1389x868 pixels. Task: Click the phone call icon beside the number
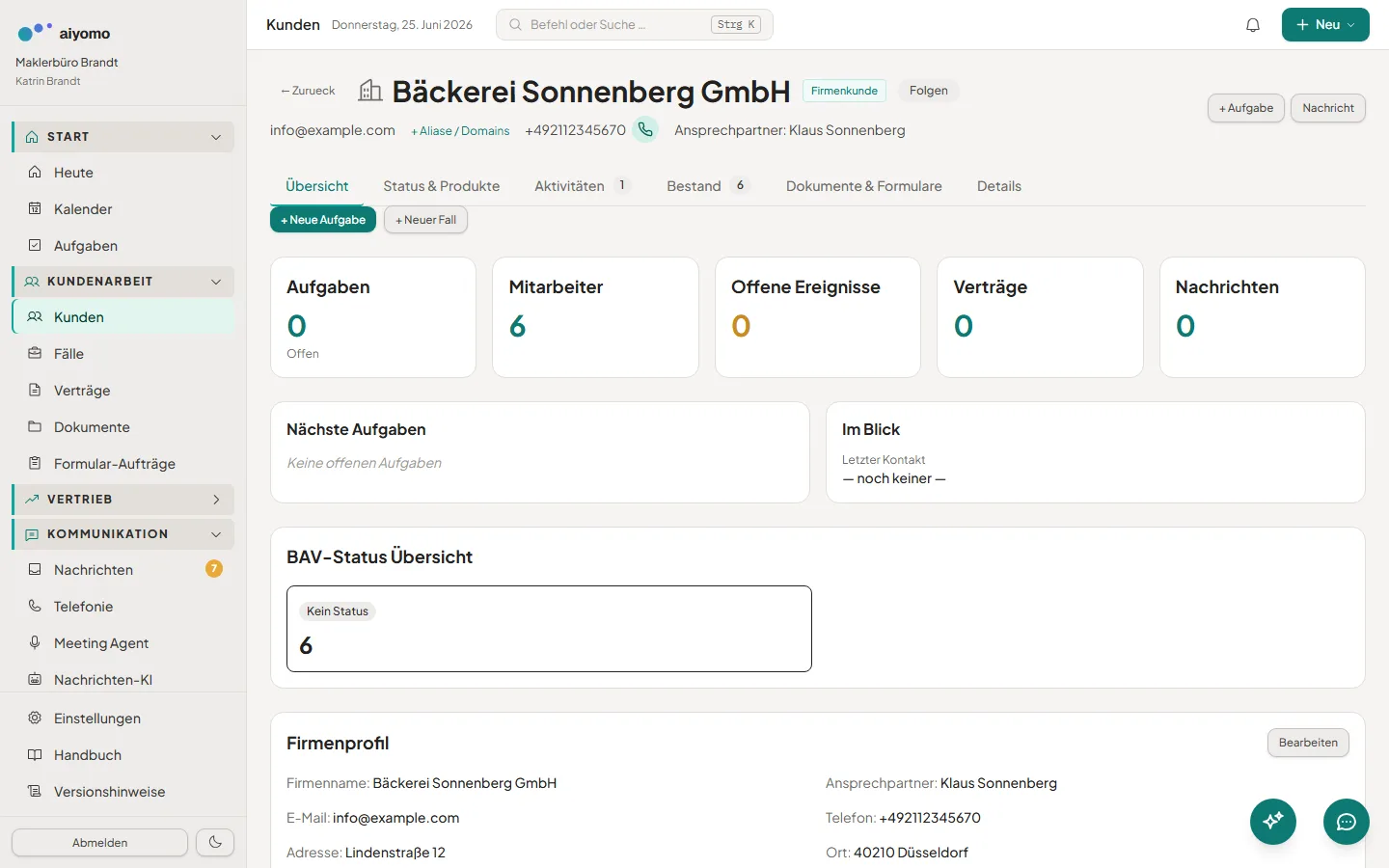[645, 129]
